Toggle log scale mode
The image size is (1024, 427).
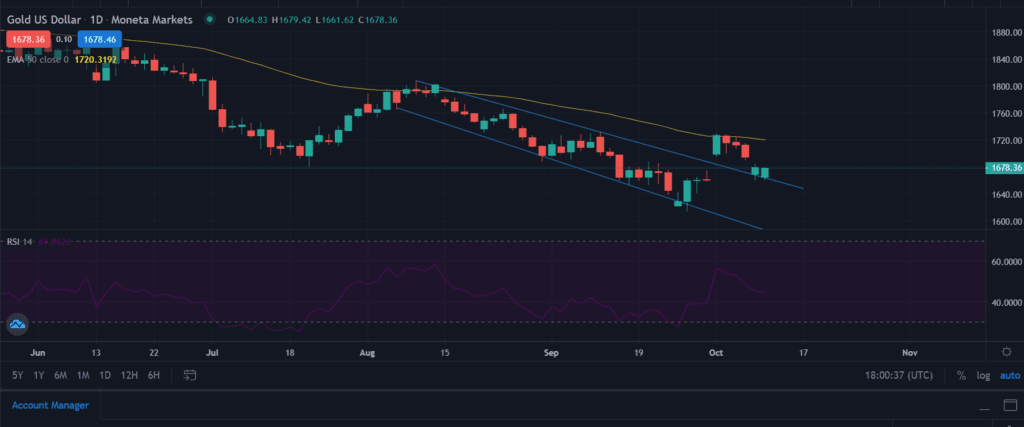point(983,375)
